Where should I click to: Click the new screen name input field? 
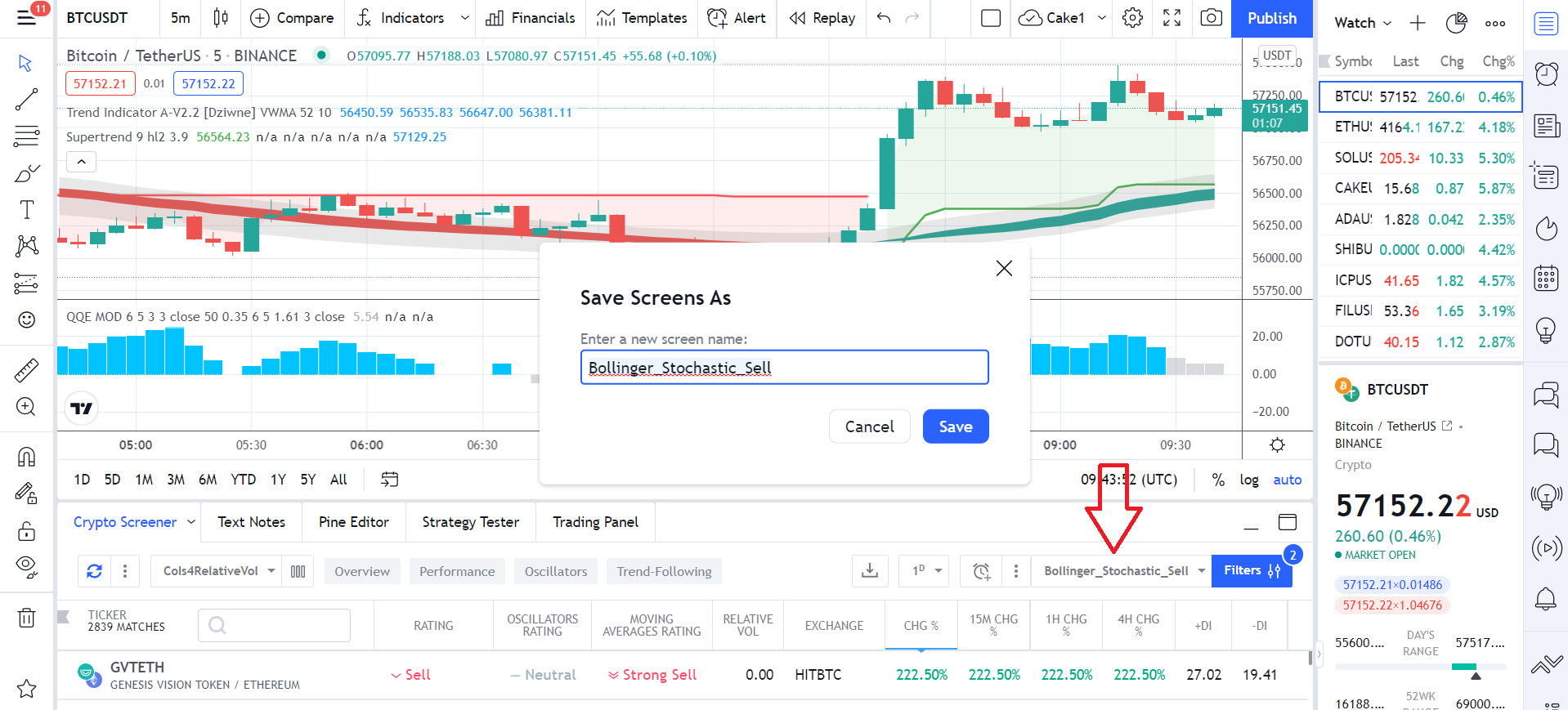tap(785, 368)
